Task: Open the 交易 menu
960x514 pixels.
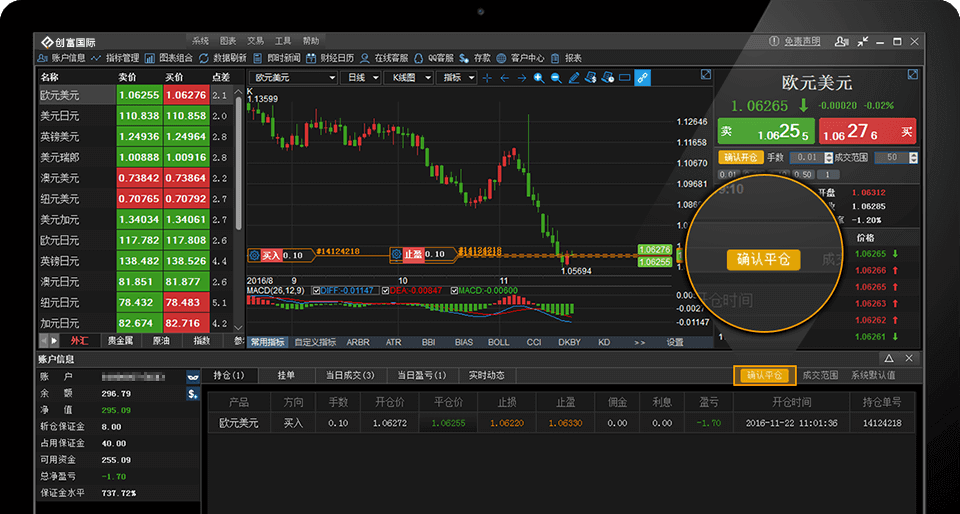Action: tap(255, 41)
